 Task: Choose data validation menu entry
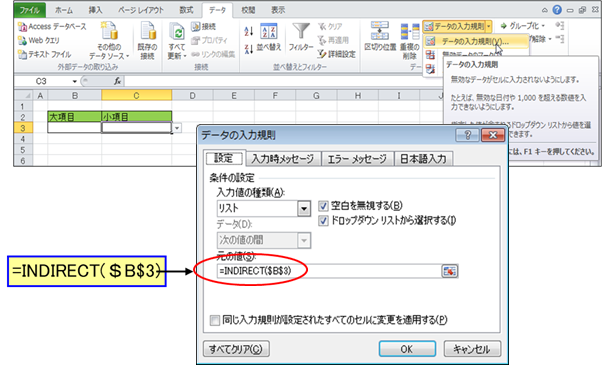pos(475,41)
